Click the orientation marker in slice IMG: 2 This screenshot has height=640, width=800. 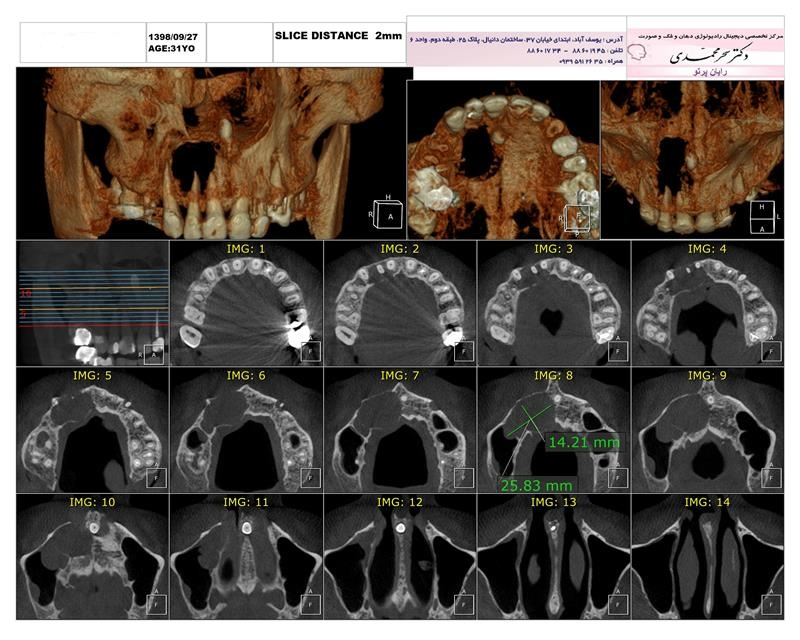tap(464, 351)
